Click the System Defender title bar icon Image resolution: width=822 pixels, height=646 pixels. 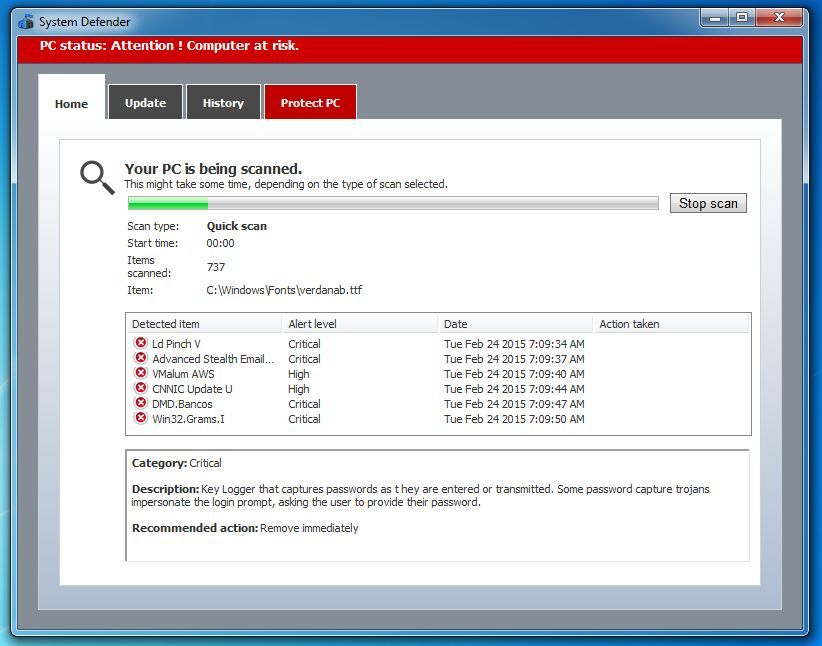(26, 21)
